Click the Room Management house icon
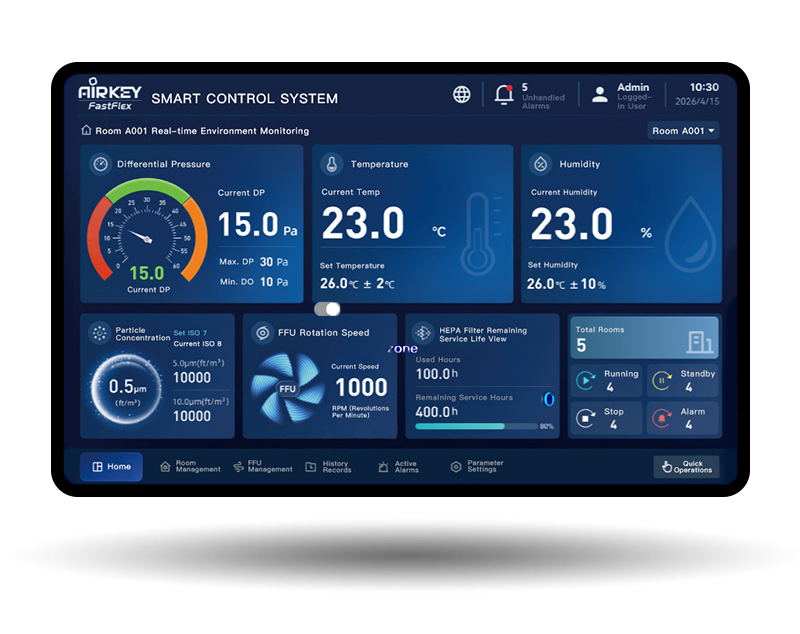This screenshot has height=634, width=800. pos(165,467)
